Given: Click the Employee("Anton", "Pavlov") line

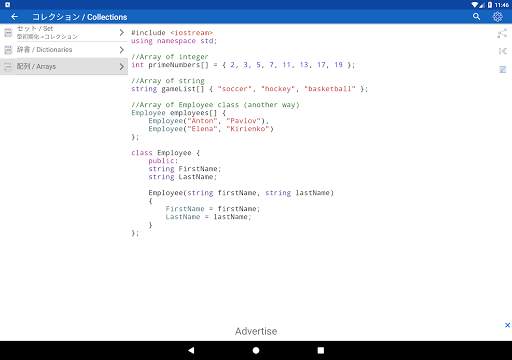Looking at the screenshot, I should [209, 121].
